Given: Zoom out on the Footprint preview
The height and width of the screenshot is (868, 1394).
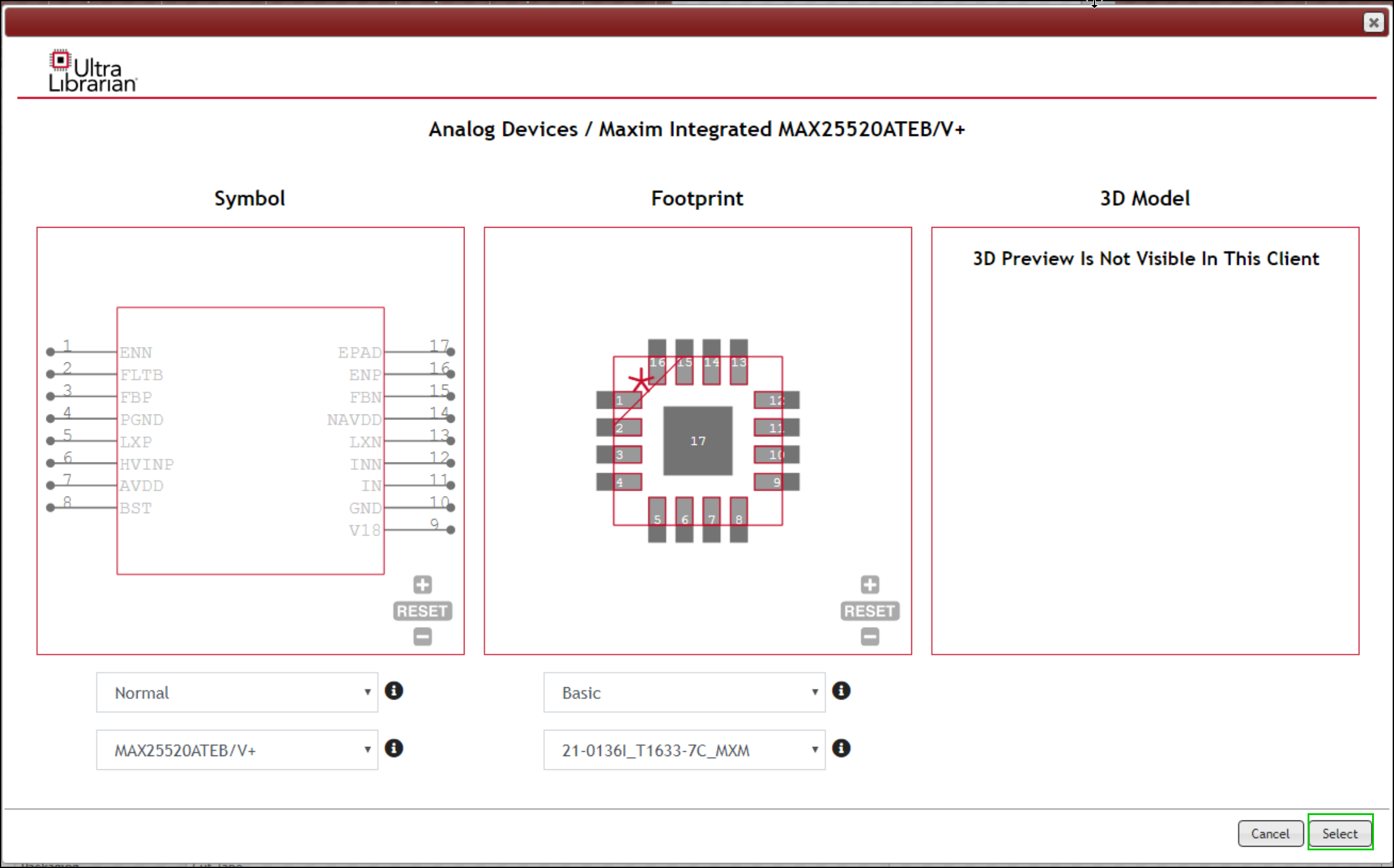Looking at the screenshot, I should (x=870, y=637).
